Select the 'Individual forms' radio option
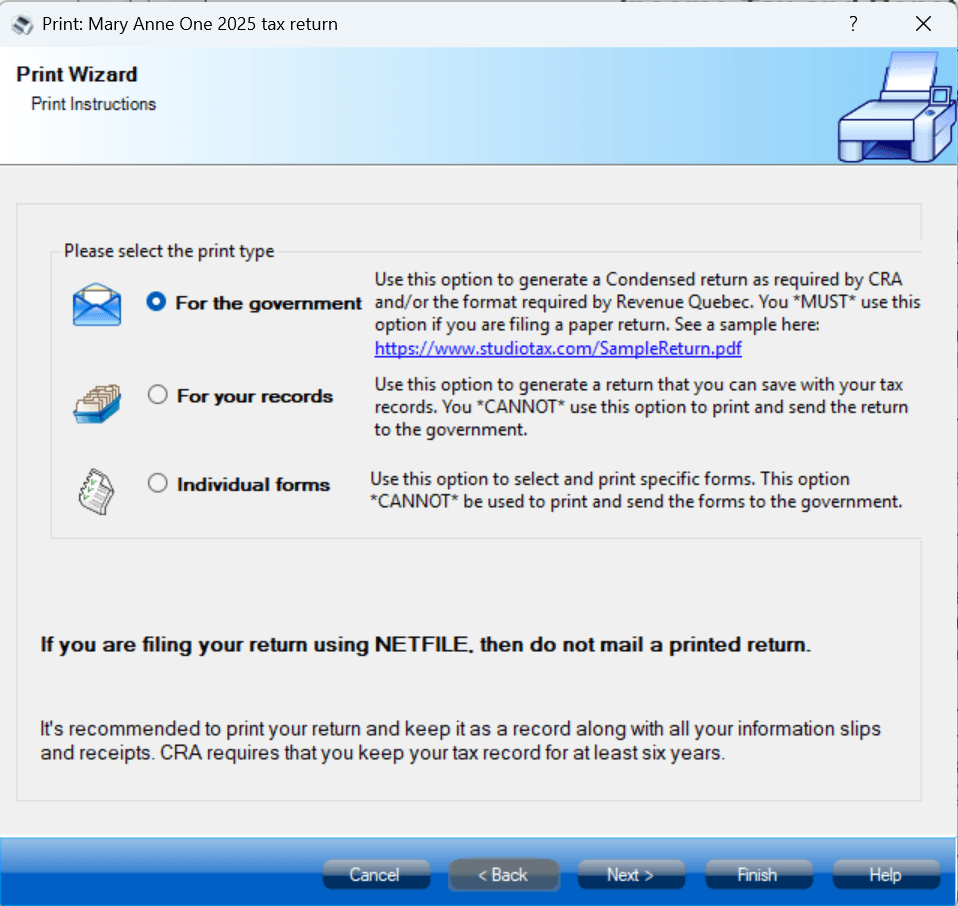958x906 pixels. coord(157,483)
